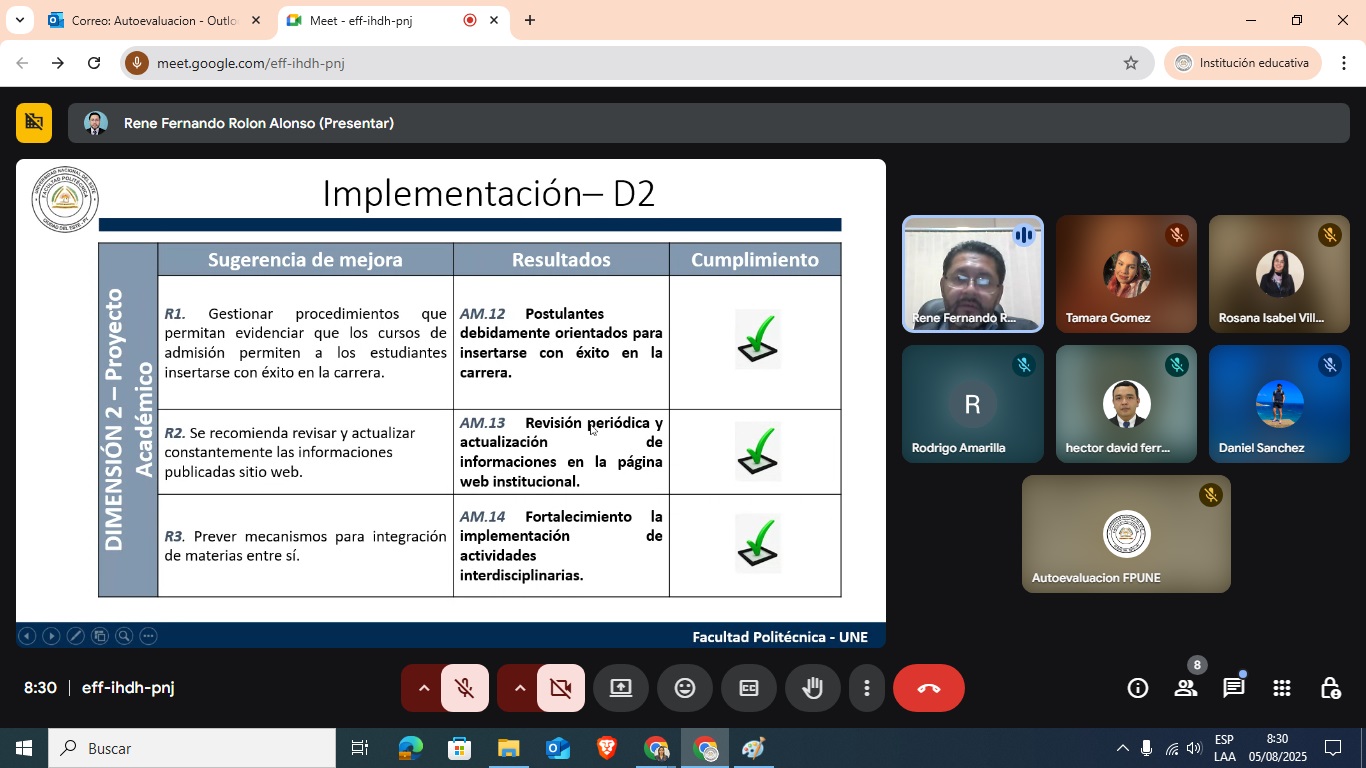Expand audio settings arrow beside microphone
The height and width of the screenshot is (768, 1366).
(x=422, y=688)
